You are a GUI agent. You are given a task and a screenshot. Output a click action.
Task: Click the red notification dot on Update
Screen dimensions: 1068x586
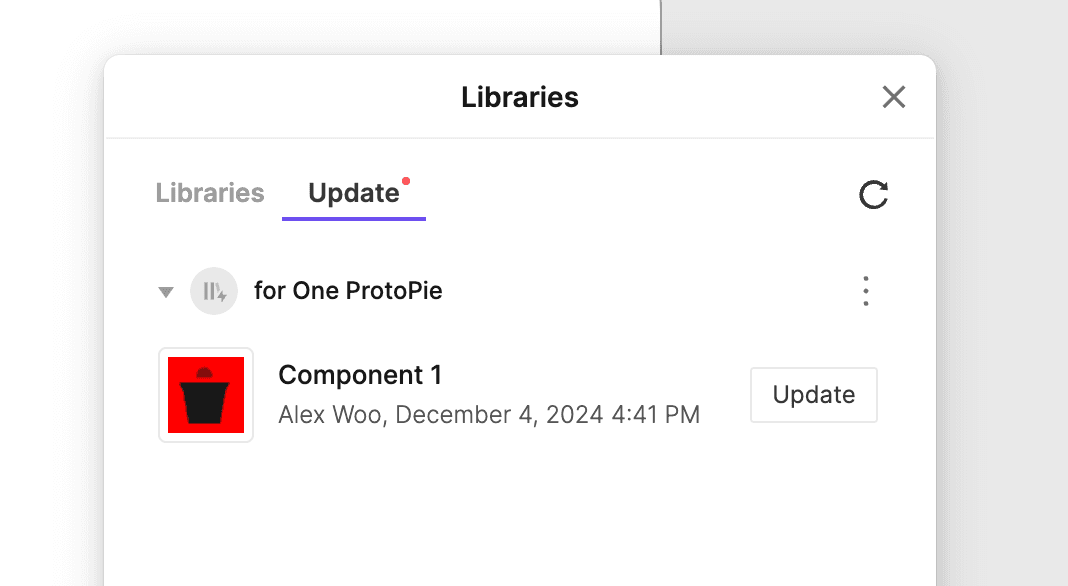coord(406,180)
